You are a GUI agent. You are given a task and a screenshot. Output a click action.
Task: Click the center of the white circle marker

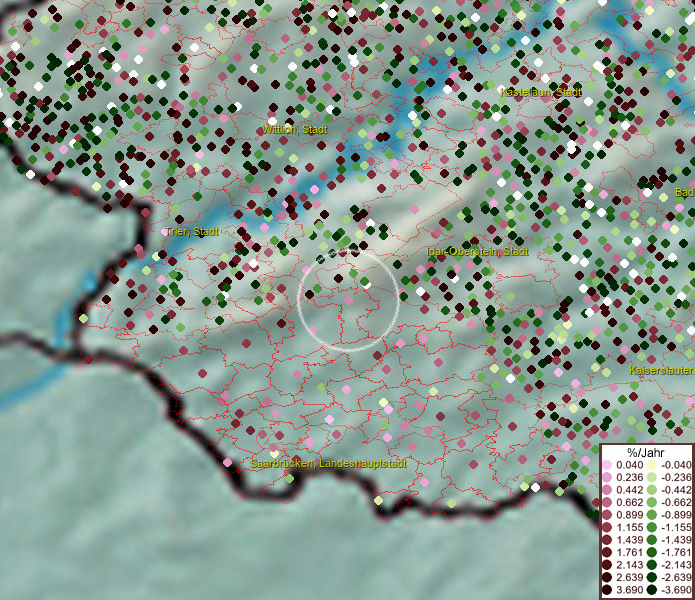pyautogui.click(x=348, y=301)
